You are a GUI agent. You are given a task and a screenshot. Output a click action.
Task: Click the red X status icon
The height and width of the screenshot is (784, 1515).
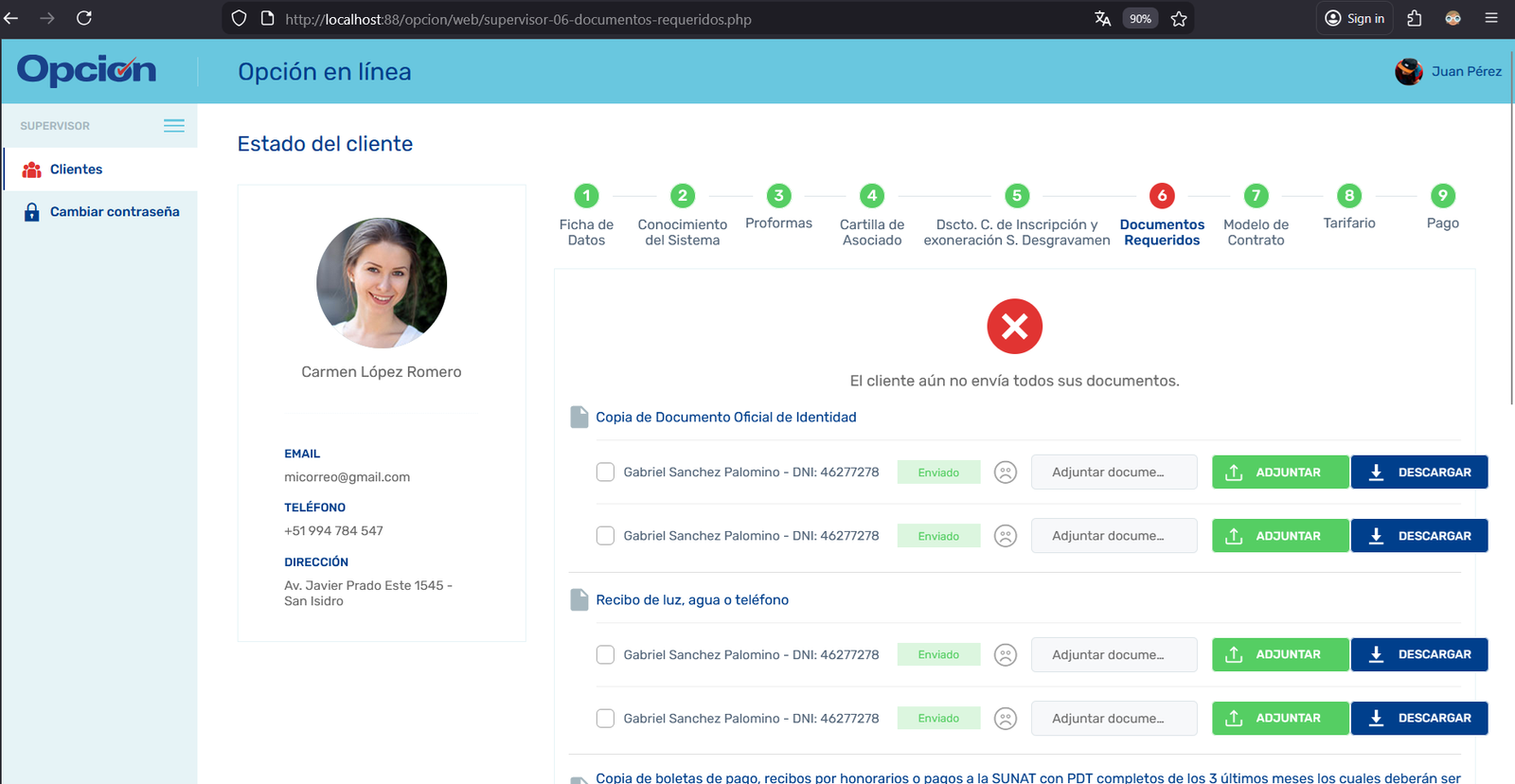(1015, 327)
